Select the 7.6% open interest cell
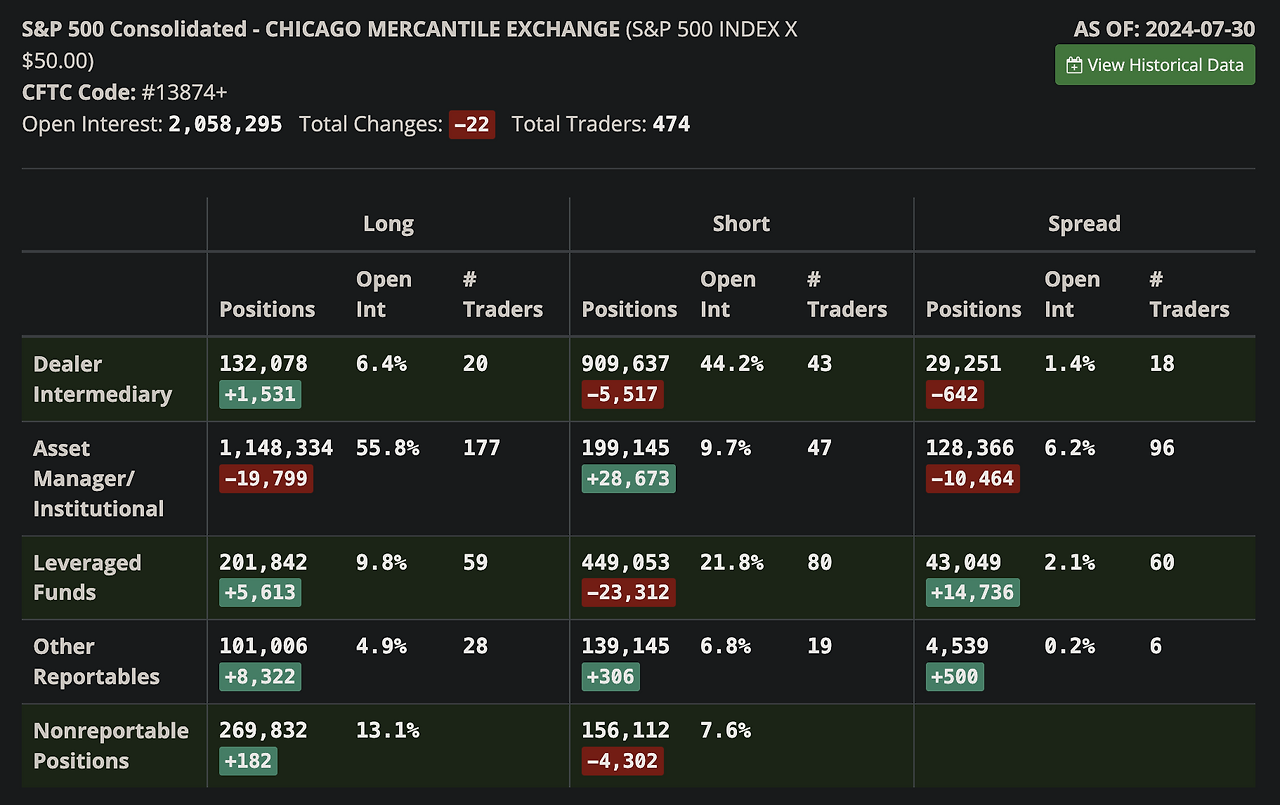 726,730
